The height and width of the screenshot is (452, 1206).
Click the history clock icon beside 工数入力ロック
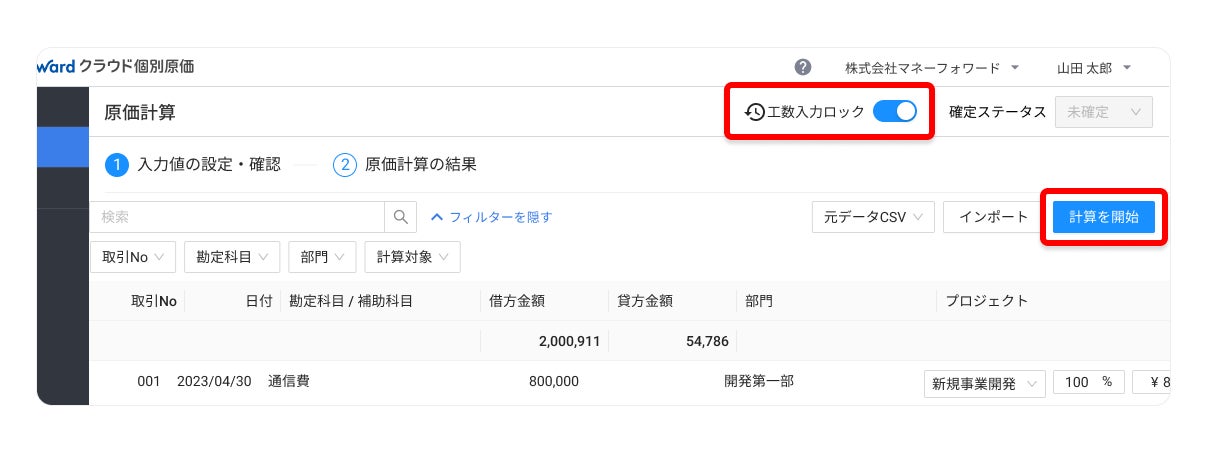755,112
